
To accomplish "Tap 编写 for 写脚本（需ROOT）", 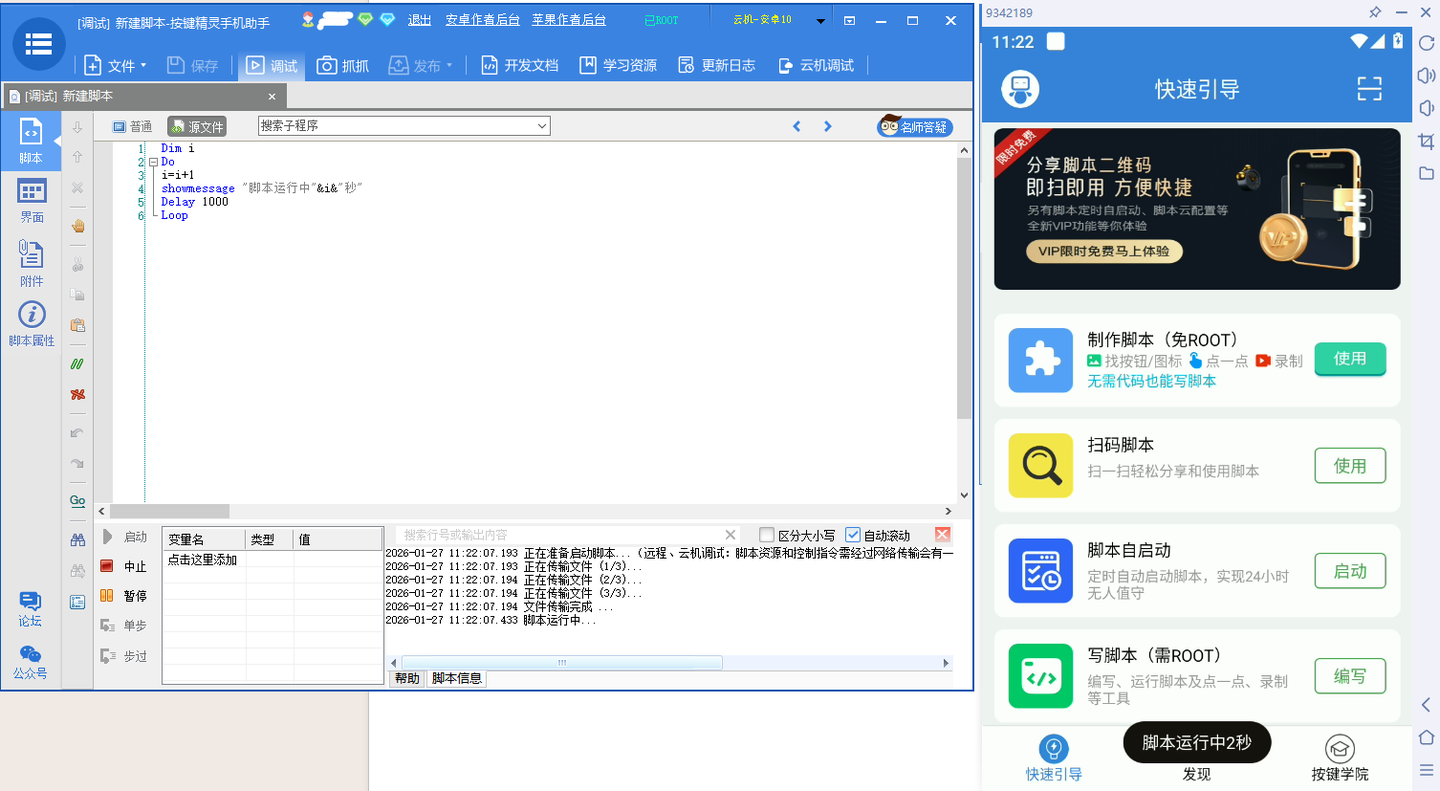I will [x=1350, y=677].
